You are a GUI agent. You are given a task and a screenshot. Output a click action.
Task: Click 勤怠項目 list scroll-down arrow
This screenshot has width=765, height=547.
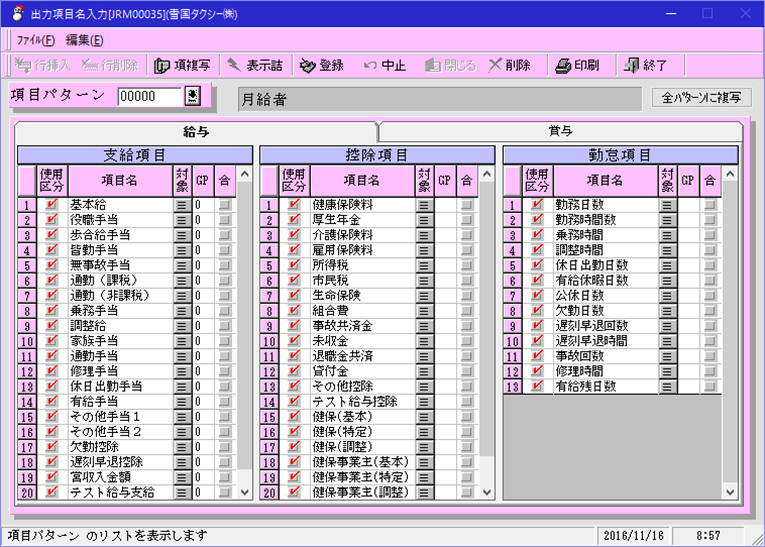(x=730, y=492)
